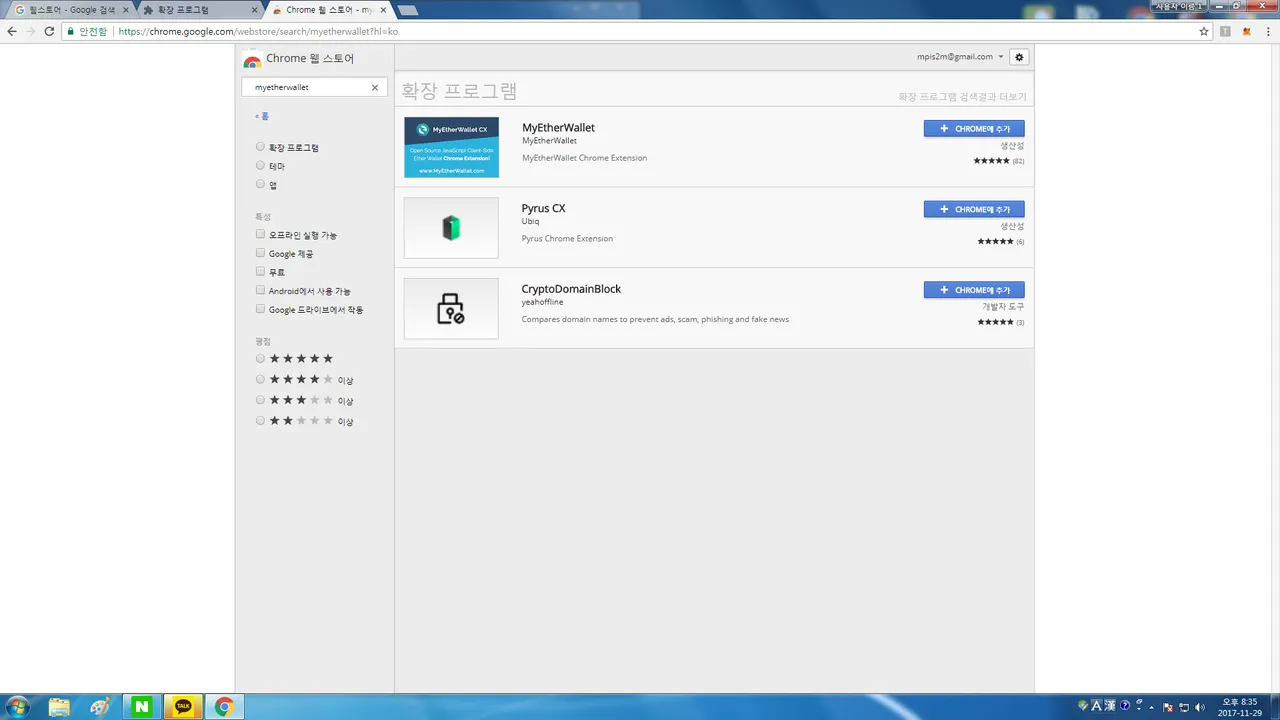Select three stars and up filter
Screen dimensions: 1280x720
[260, 400]
